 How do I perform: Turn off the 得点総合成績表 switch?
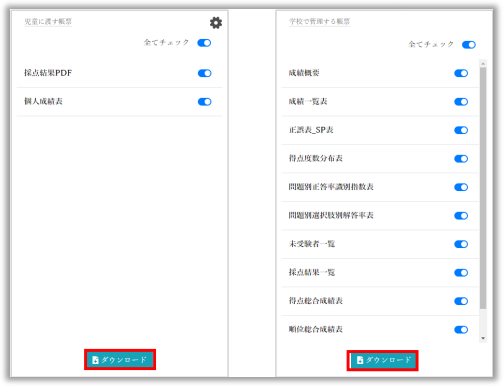tap(461, 301)
